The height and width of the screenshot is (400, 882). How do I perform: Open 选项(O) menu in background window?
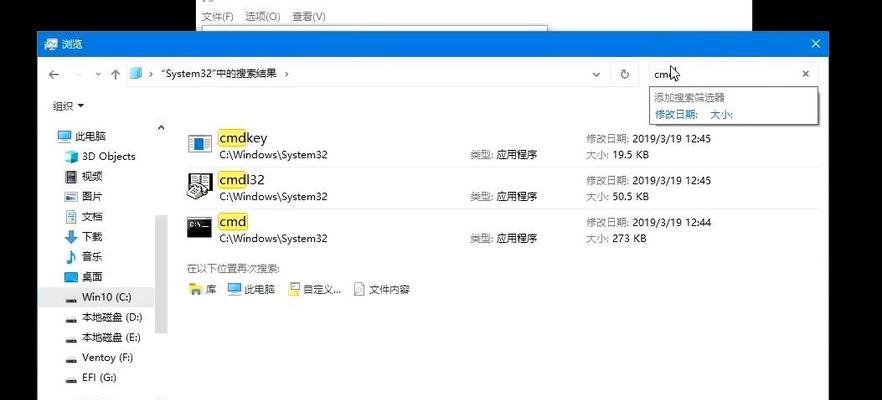coord(263,16)
